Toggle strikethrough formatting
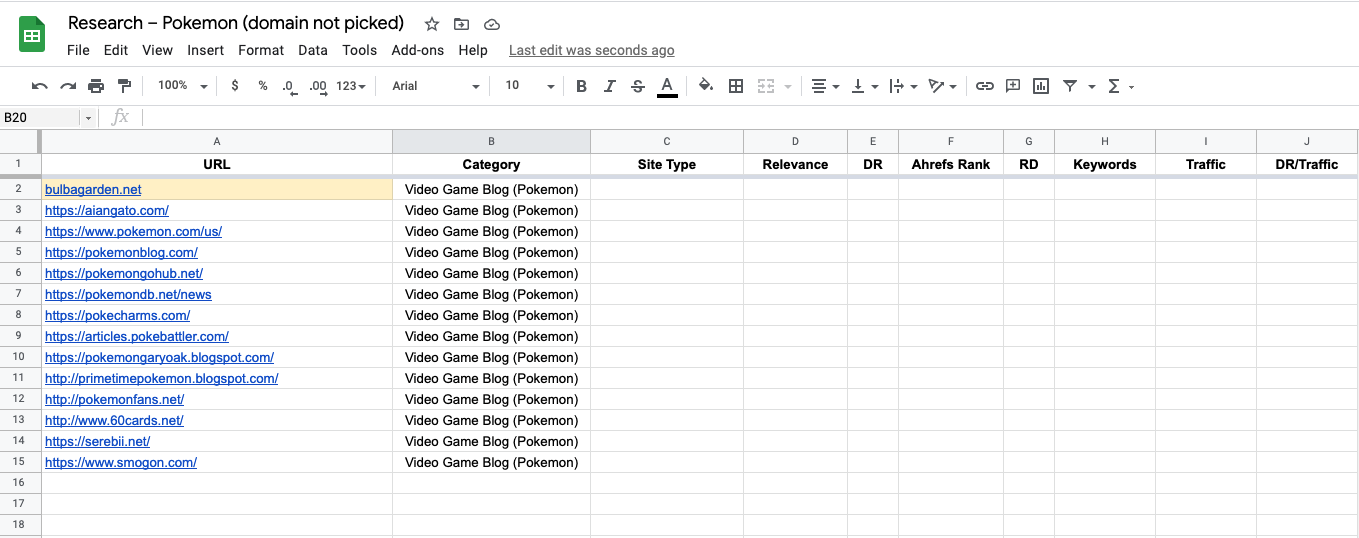1359x538 pixels. tap(638, 86)
